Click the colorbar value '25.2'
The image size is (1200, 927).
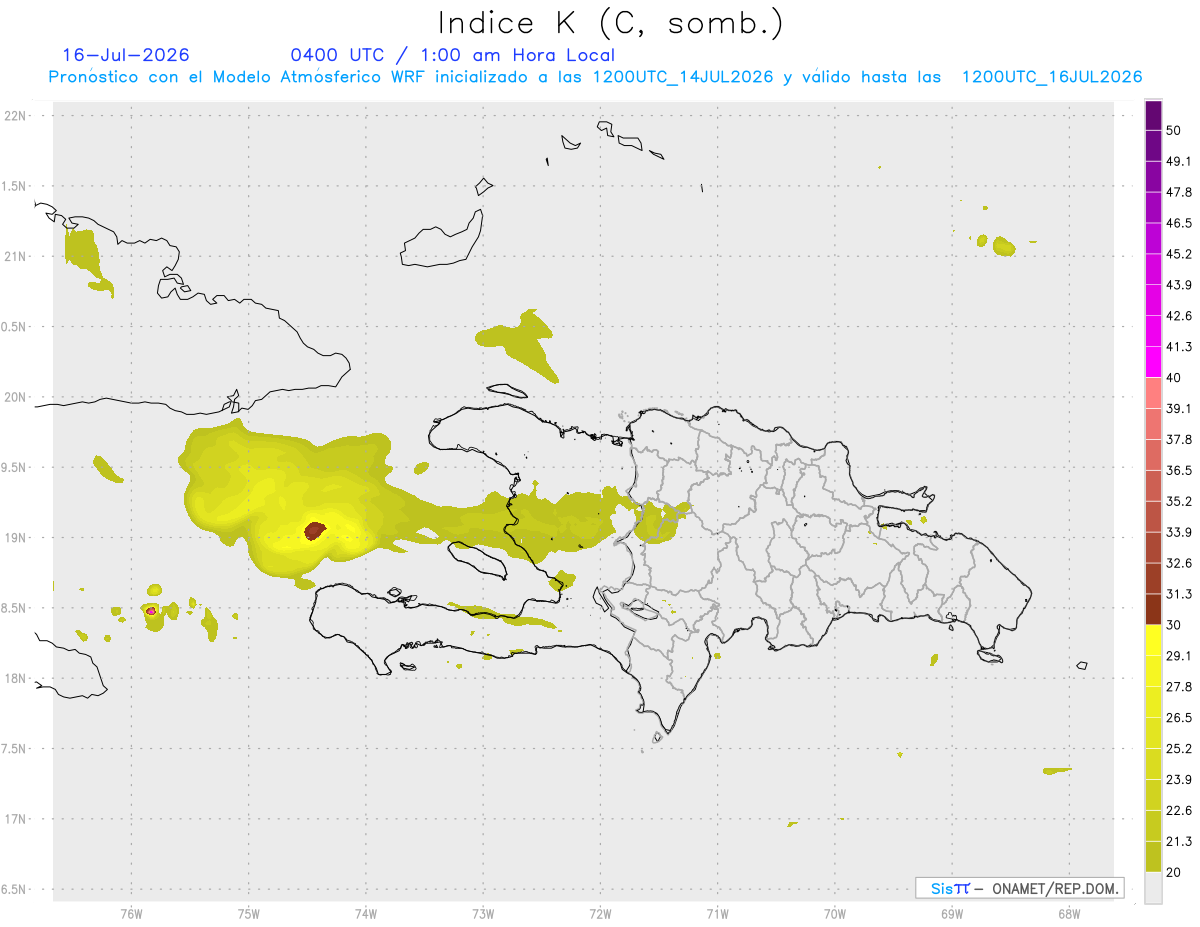pyautogui.click(x=1179, y=749)
